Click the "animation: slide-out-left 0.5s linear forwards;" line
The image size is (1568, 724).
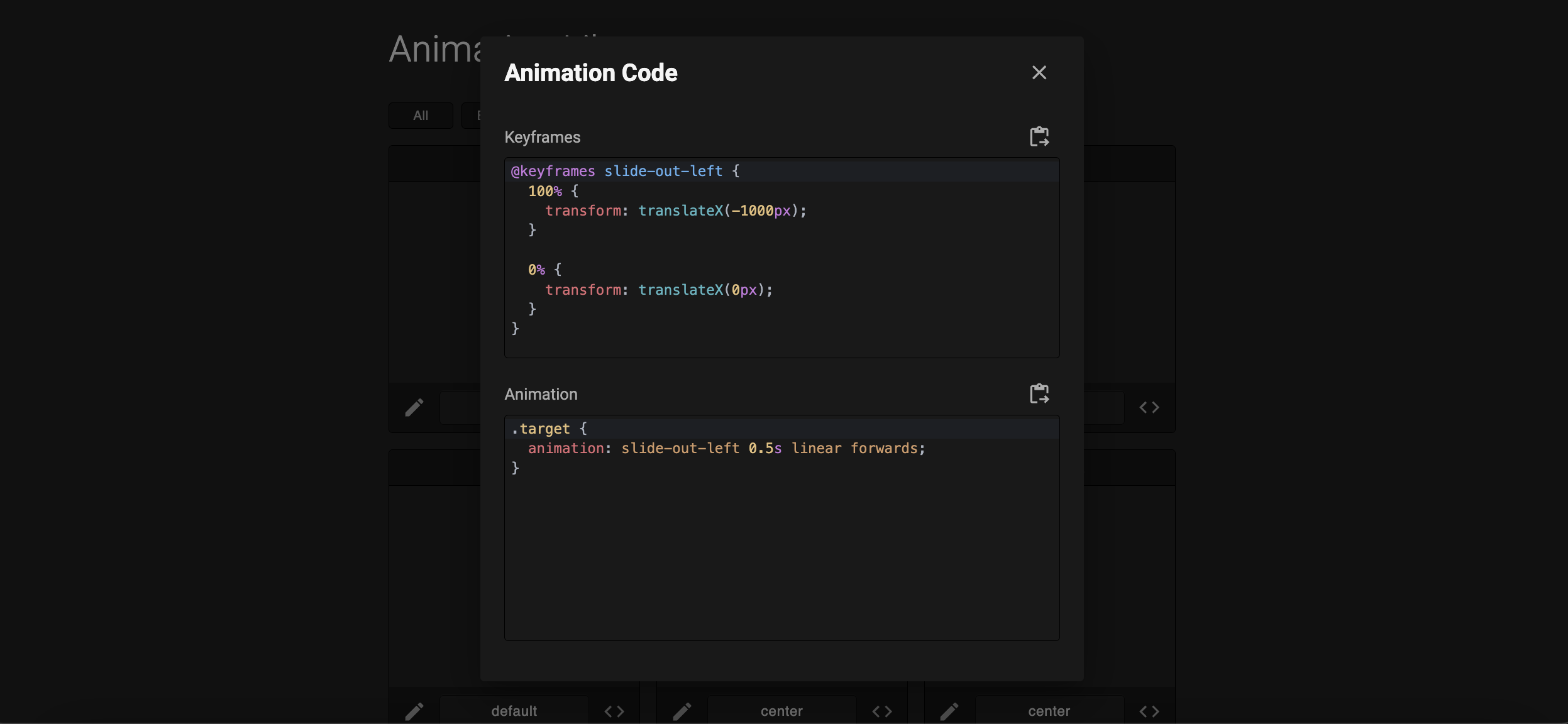tap(727, 448)
